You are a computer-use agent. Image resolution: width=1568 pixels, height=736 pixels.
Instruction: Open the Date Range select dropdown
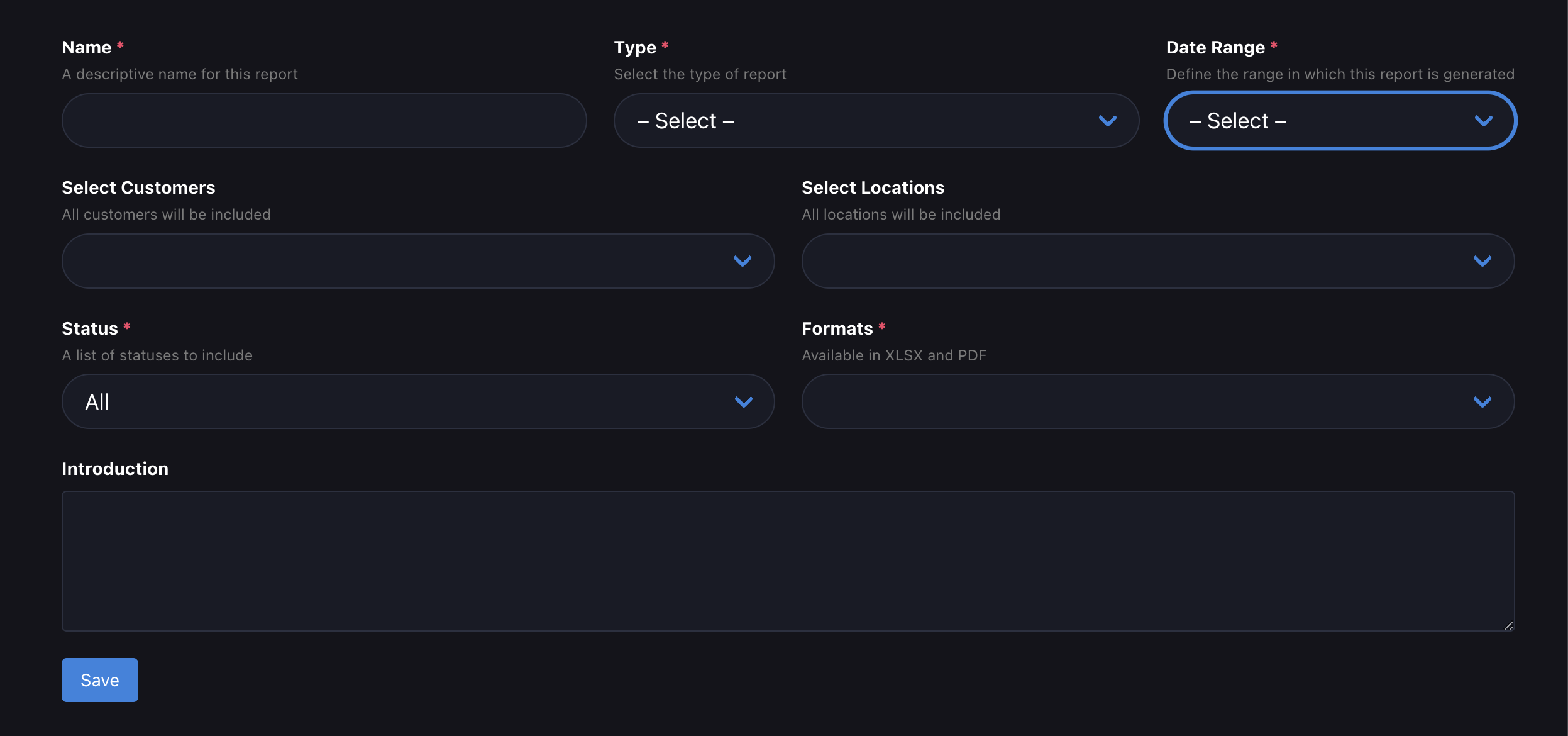pyautogui.click(x=1340, y=121)
